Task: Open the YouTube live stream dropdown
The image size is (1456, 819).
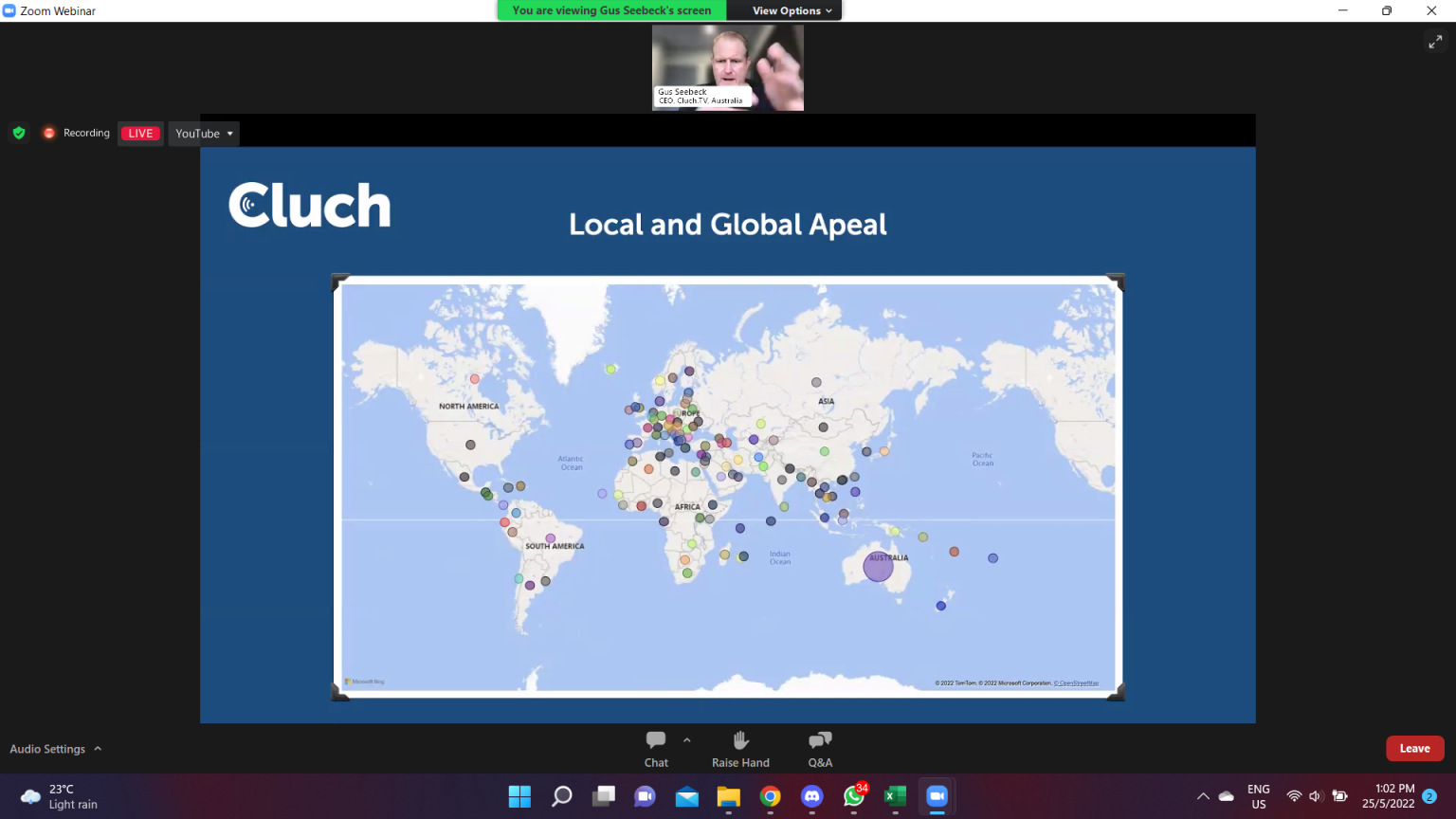Action: click(203, 133)
